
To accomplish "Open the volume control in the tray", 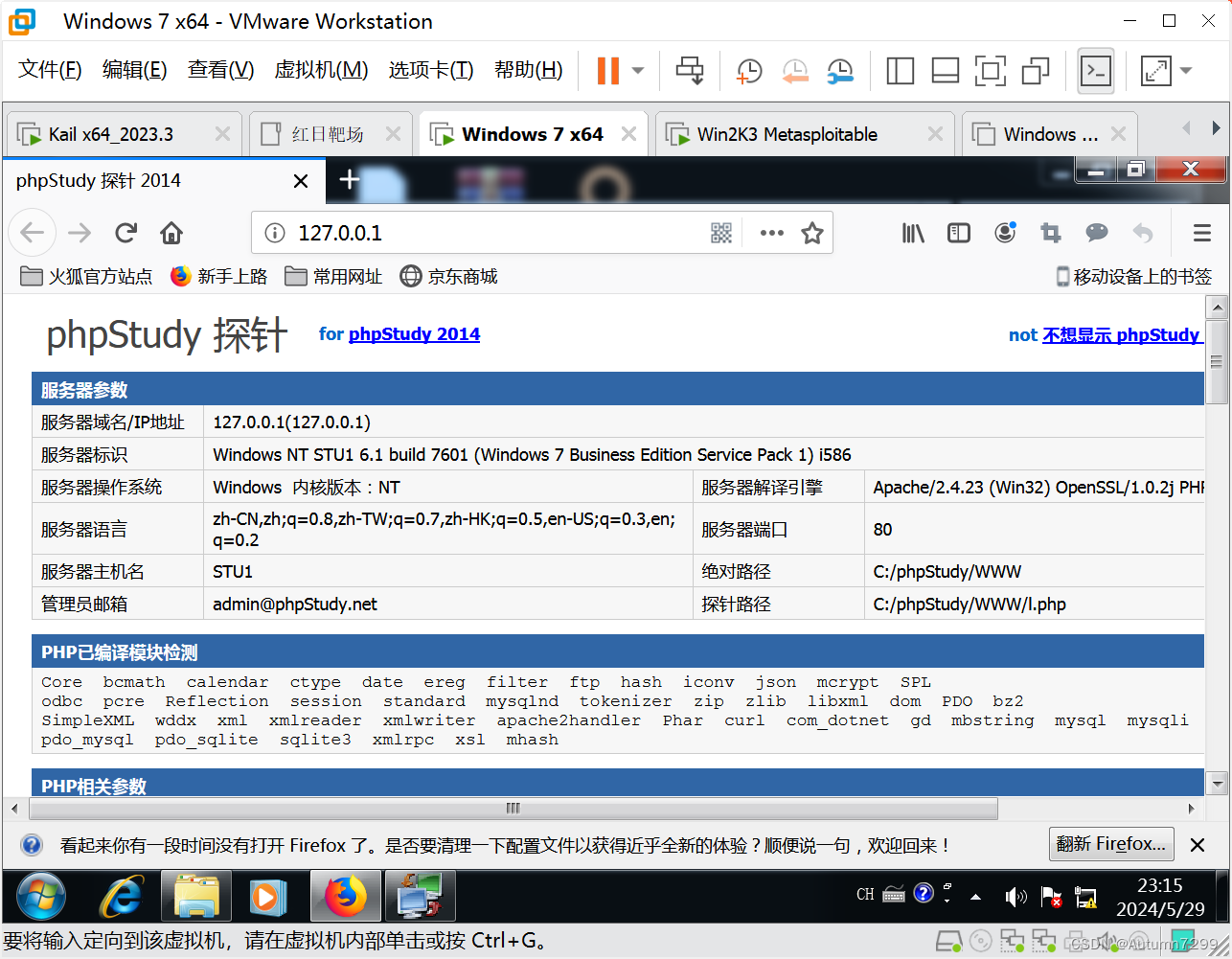I will pos(1015,897).
